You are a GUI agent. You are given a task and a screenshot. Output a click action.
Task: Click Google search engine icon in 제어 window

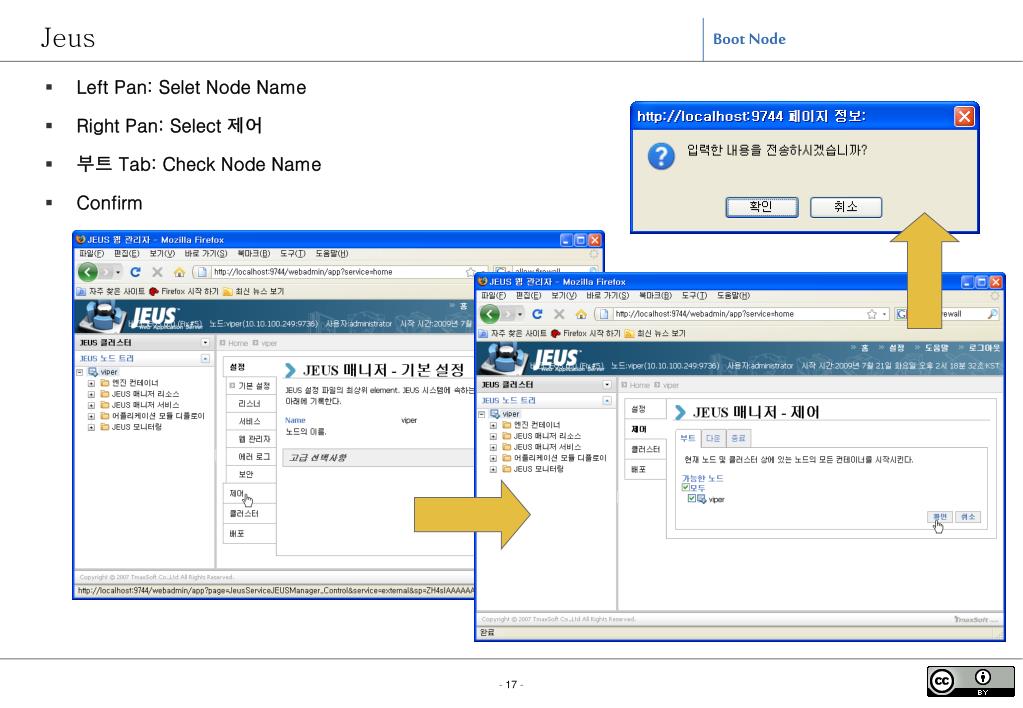click(901, 314)
